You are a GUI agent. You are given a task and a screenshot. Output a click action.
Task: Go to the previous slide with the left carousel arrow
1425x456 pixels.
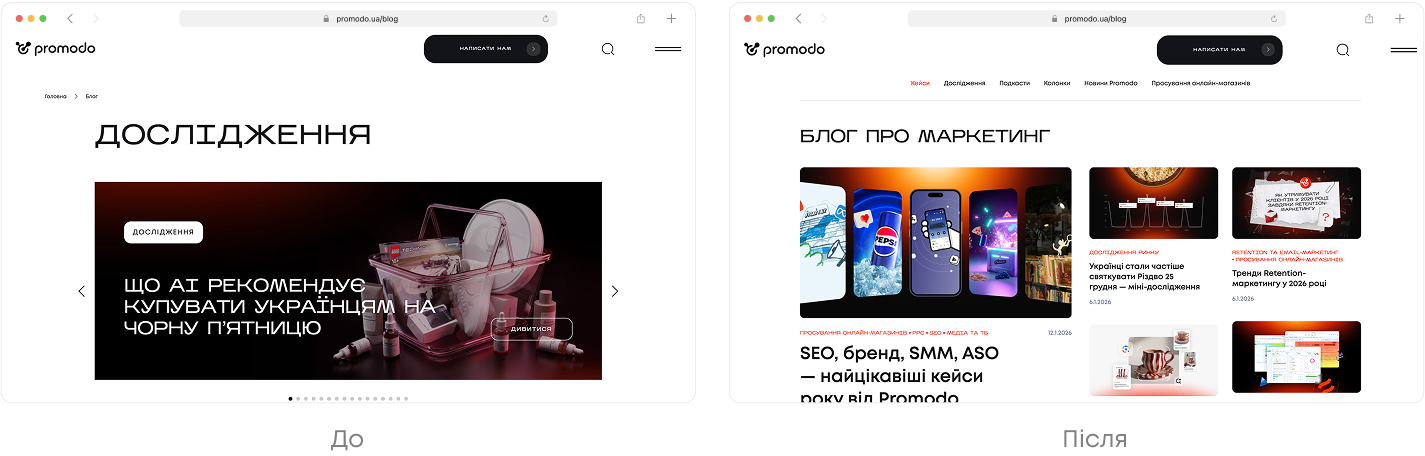coord(82,291)
